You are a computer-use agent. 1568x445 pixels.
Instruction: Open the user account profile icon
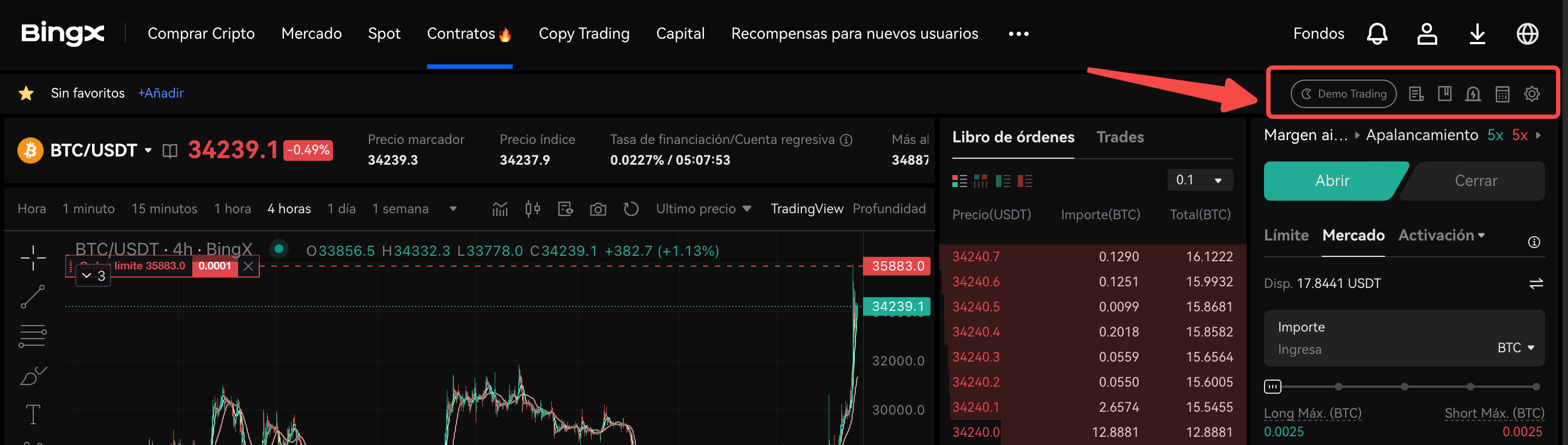(1427, 33)
